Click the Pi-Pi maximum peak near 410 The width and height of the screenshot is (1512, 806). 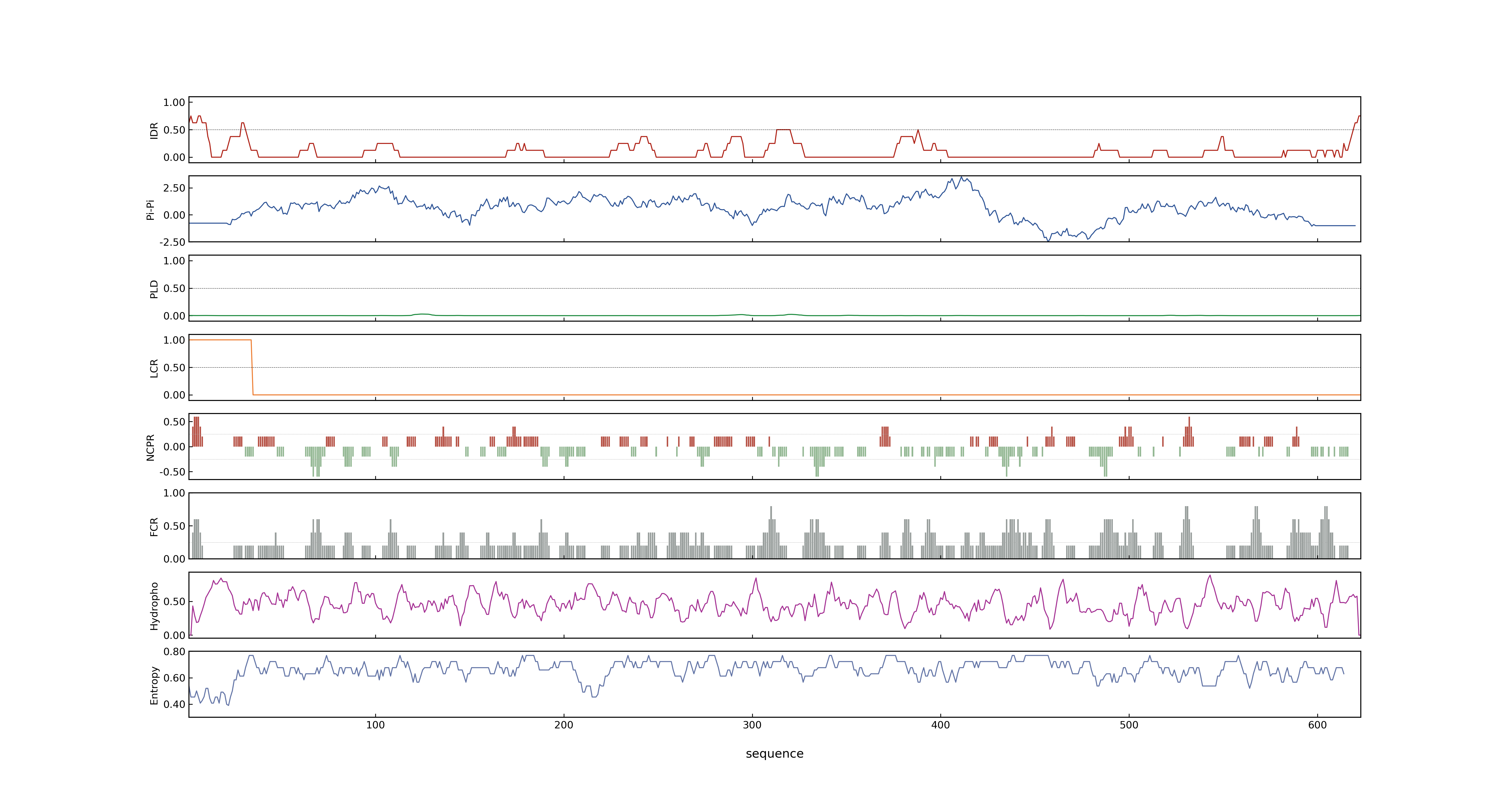coord(961,177)
